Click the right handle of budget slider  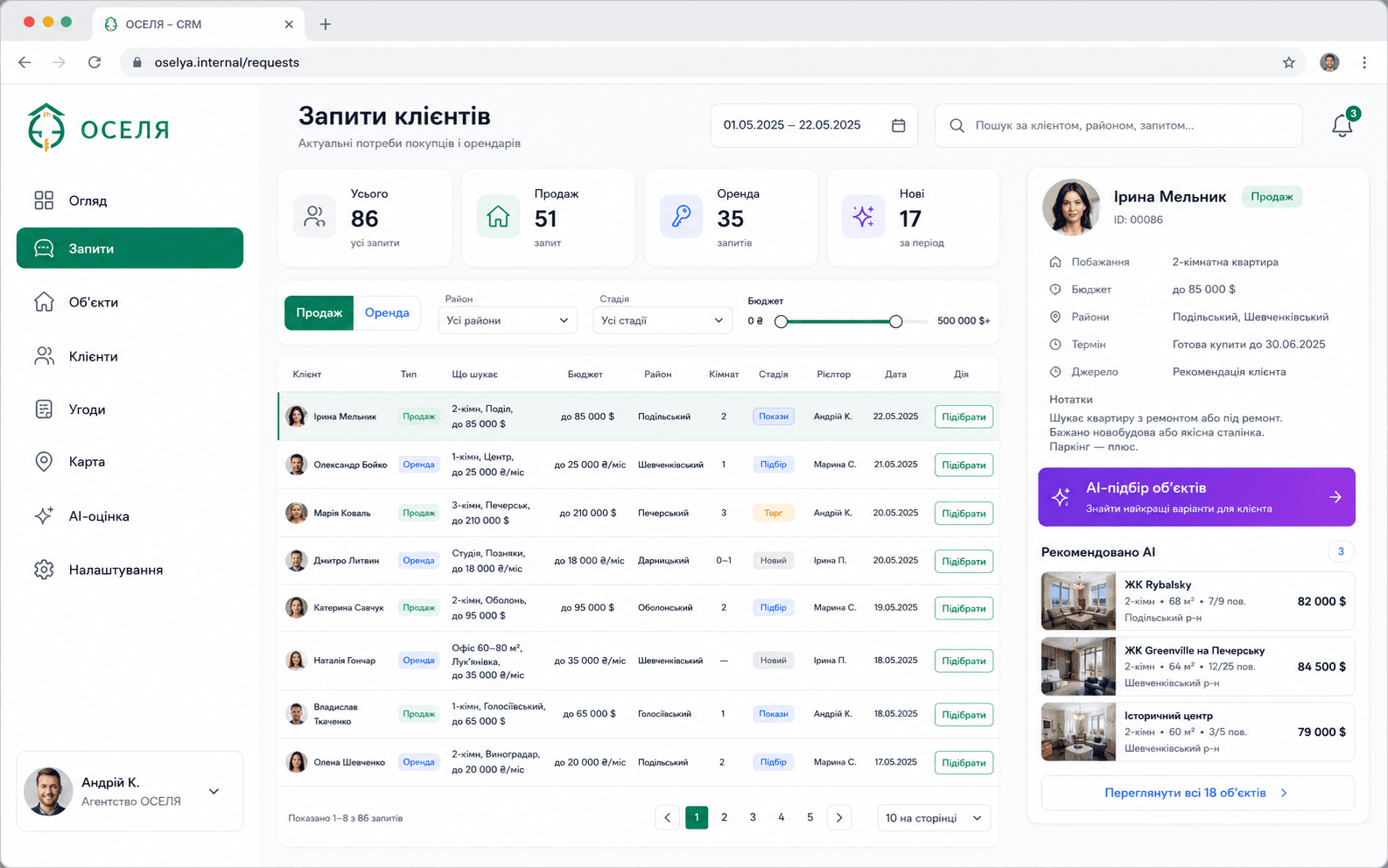(895, 321)
